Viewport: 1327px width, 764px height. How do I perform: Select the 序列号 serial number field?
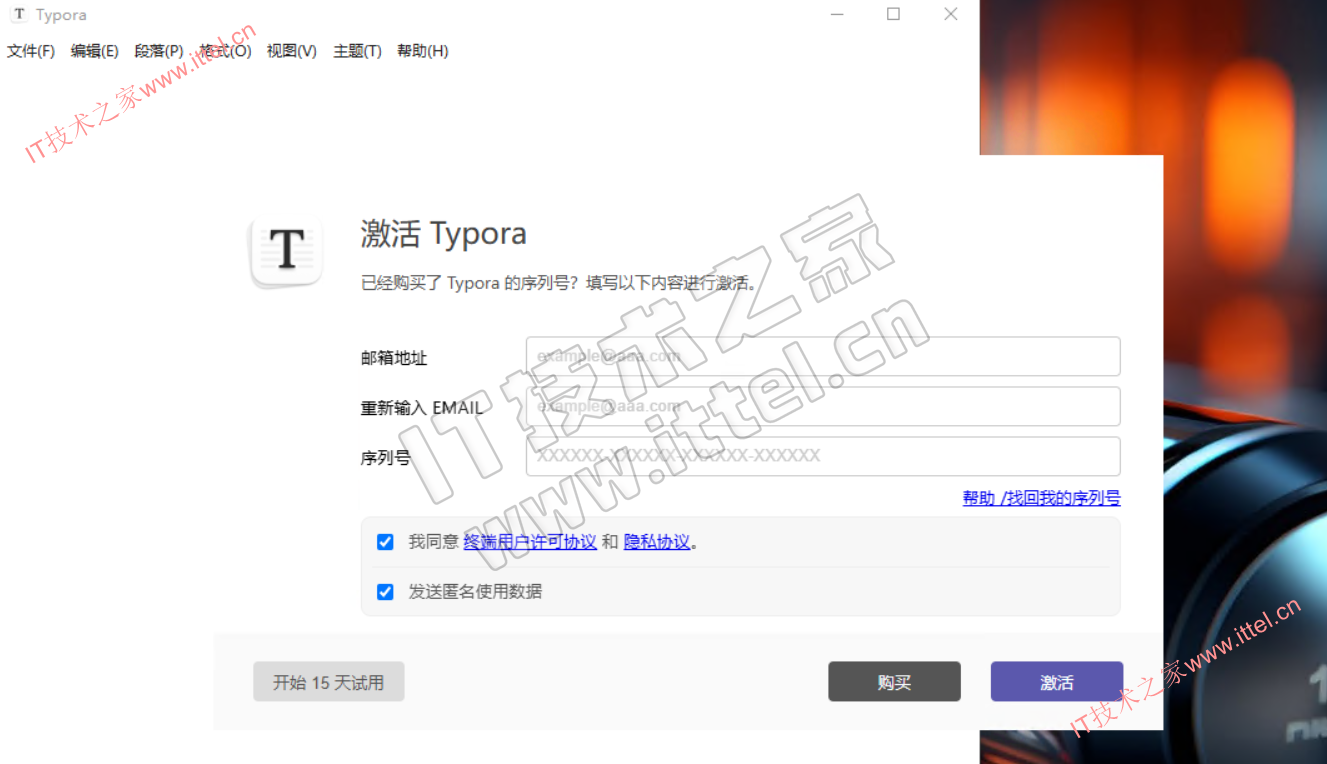click(822, 456)
